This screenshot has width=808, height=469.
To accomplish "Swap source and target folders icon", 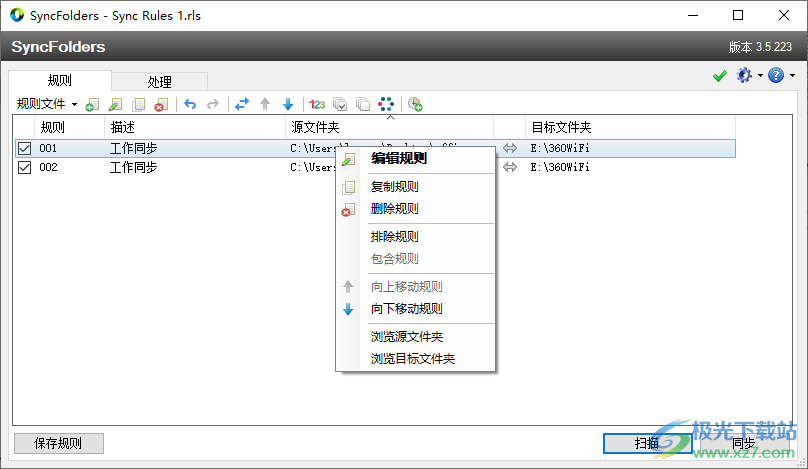I will pyautogui.click(x=242, y=104).
